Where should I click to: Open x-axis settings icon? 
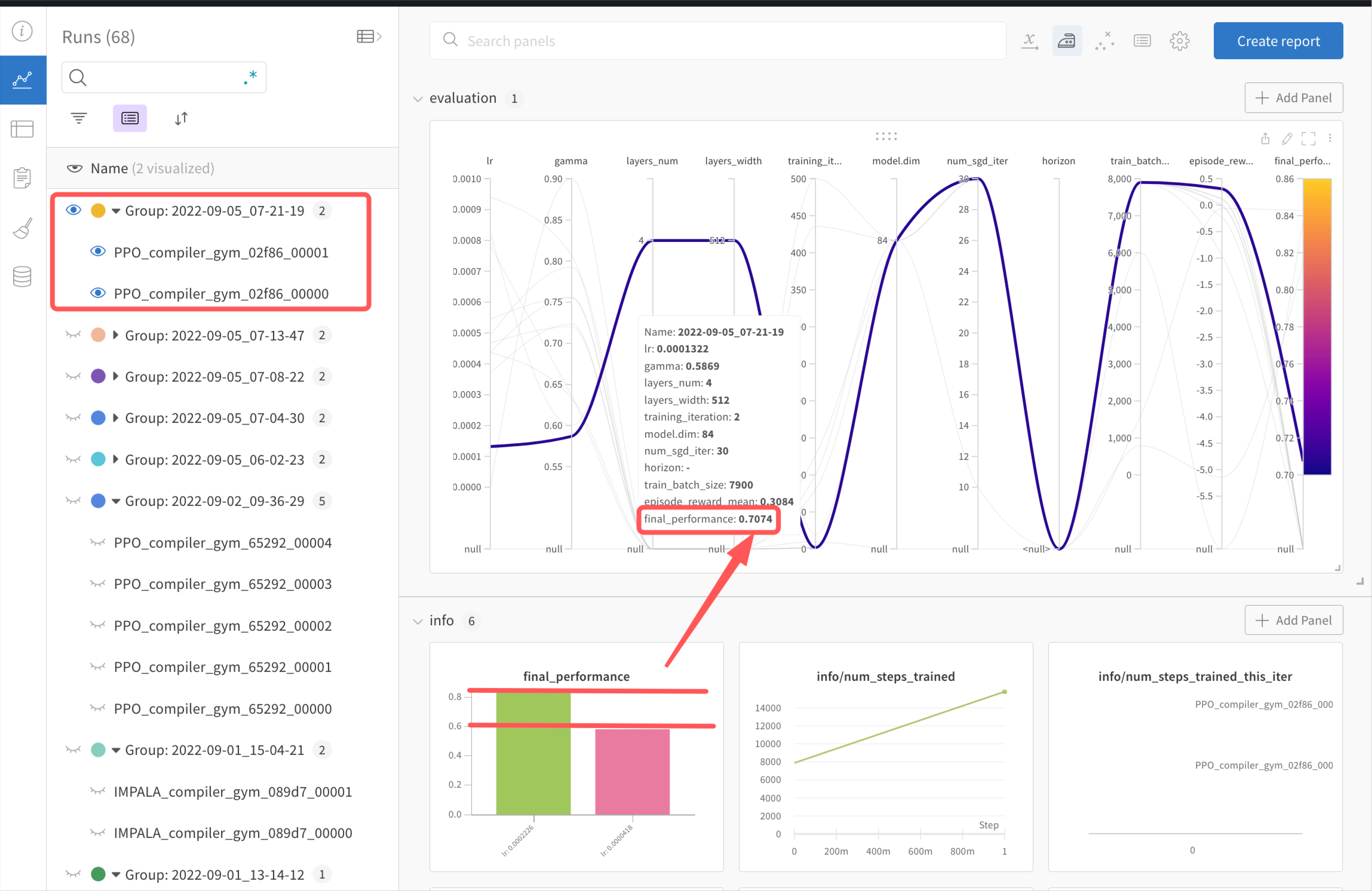point(1029,41)
